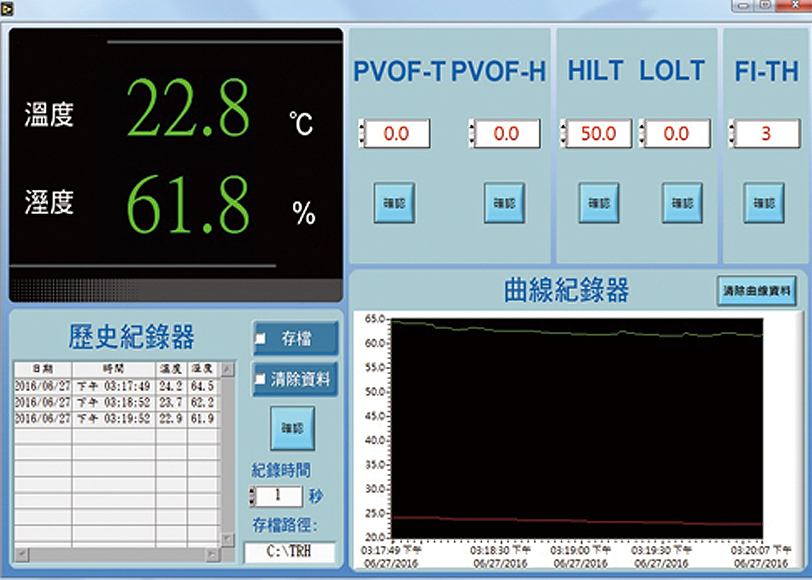
Task: Toggle the 存檔 checkbox
Action: click(x=260, y=338)
